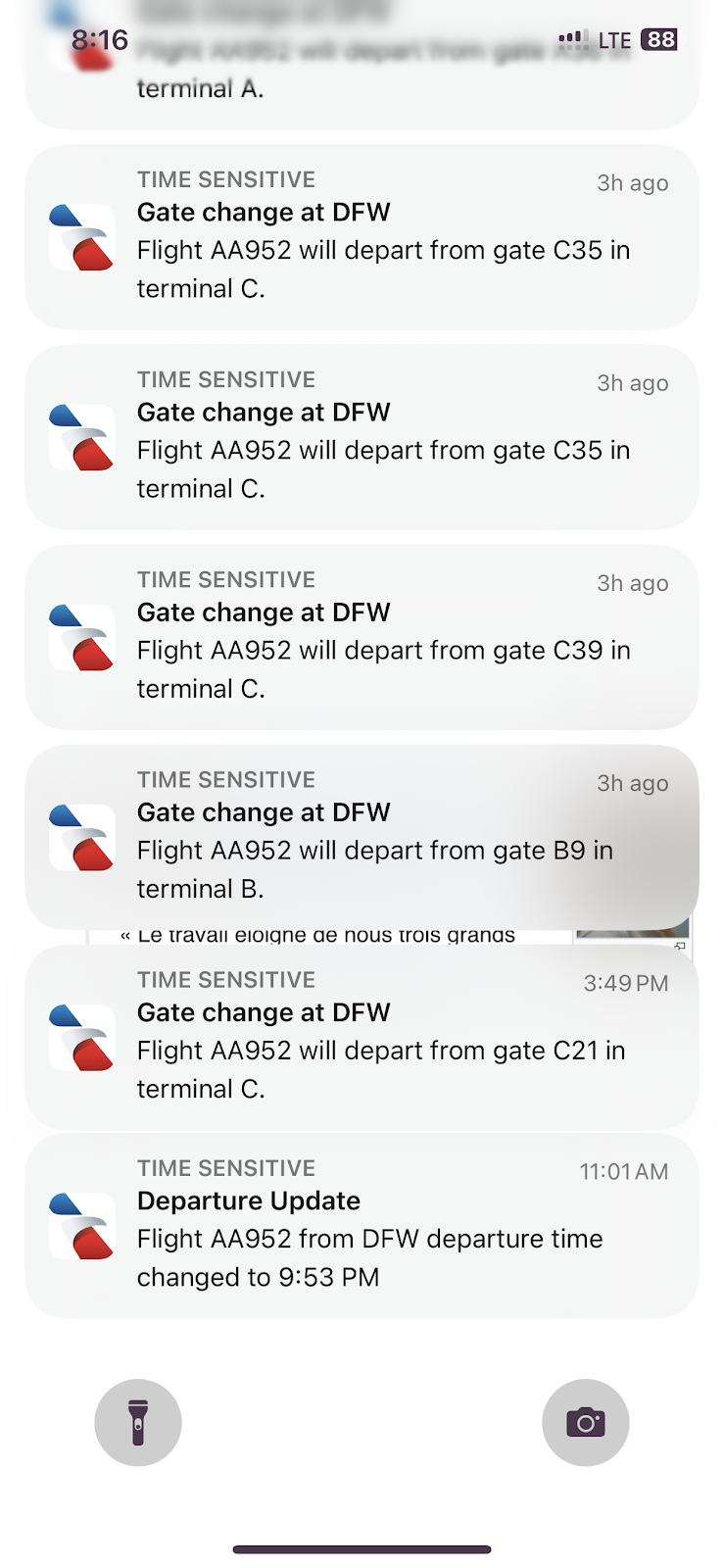The width and height of the screenshot is (724, 1568).
Task: Tap the 11:01 AM notification timestamp
Action: 623,1171
